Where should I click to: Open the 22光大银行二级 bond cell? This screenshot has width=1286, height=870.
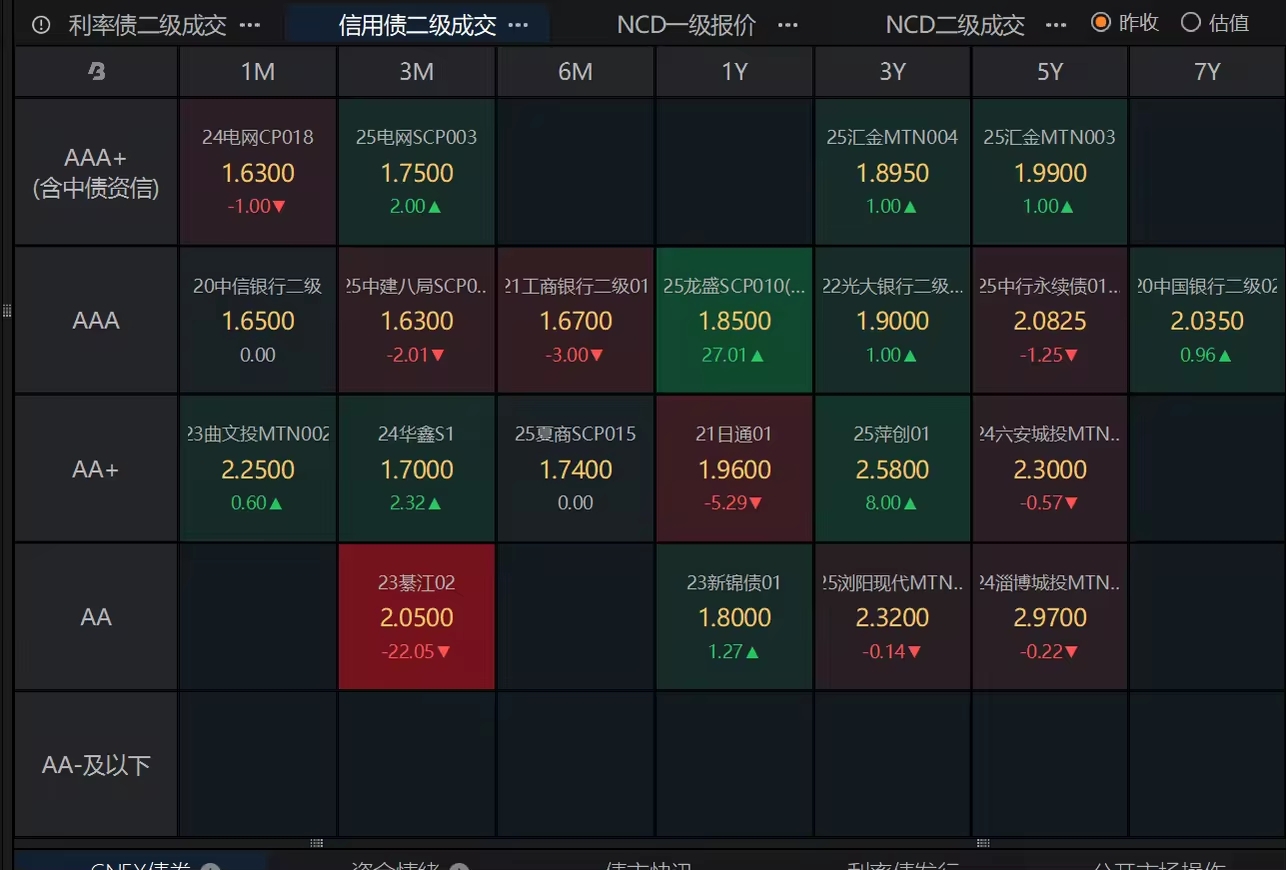click(x=892, y=320)
